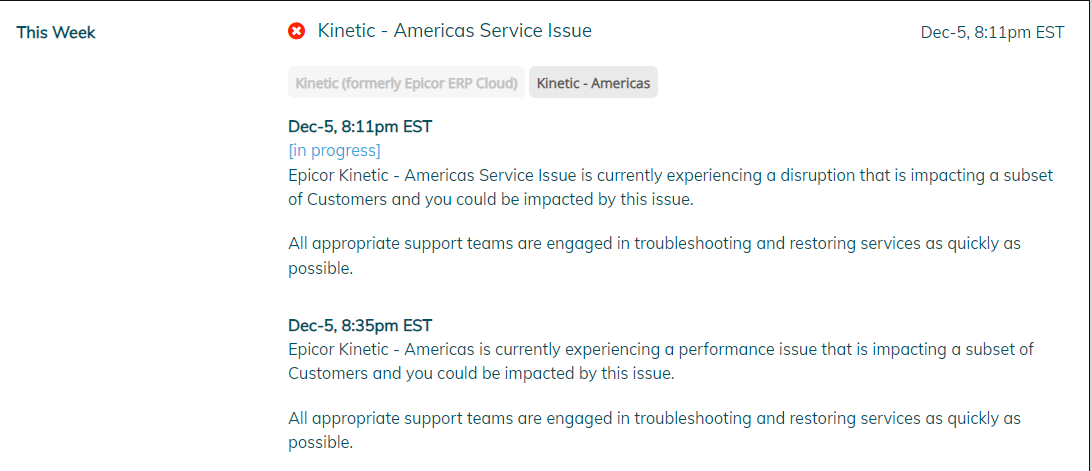Open the Kinetic - Americas Service Issue title
The width and height of the screenshot is (1092, 471).
[454, 31]
